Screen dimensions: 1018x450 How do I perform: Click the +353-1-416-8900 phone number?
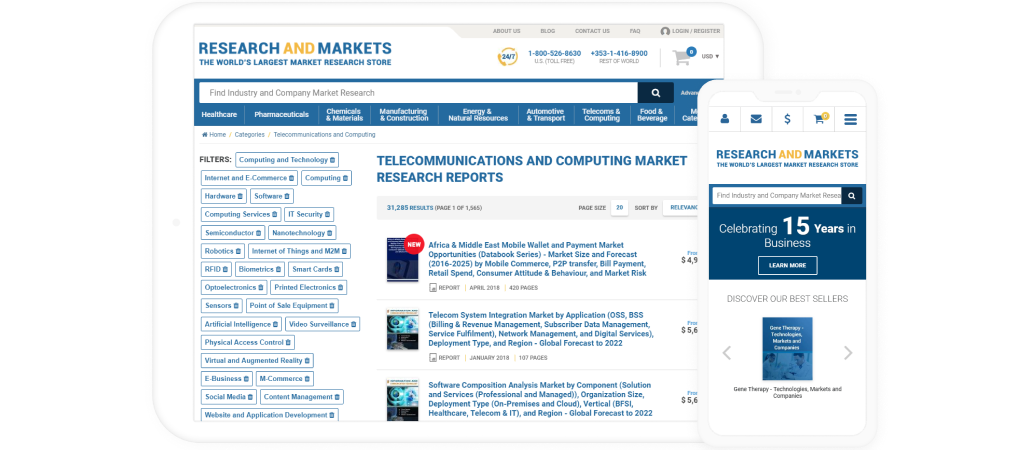pyautogui.click(x=619, y=53)
